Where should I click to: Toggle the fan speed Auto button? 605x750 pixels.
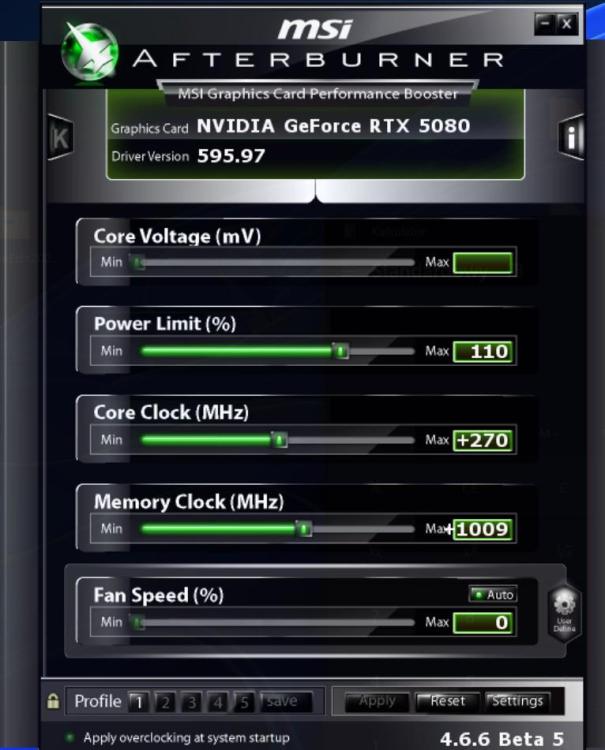[x=494, y=595]
